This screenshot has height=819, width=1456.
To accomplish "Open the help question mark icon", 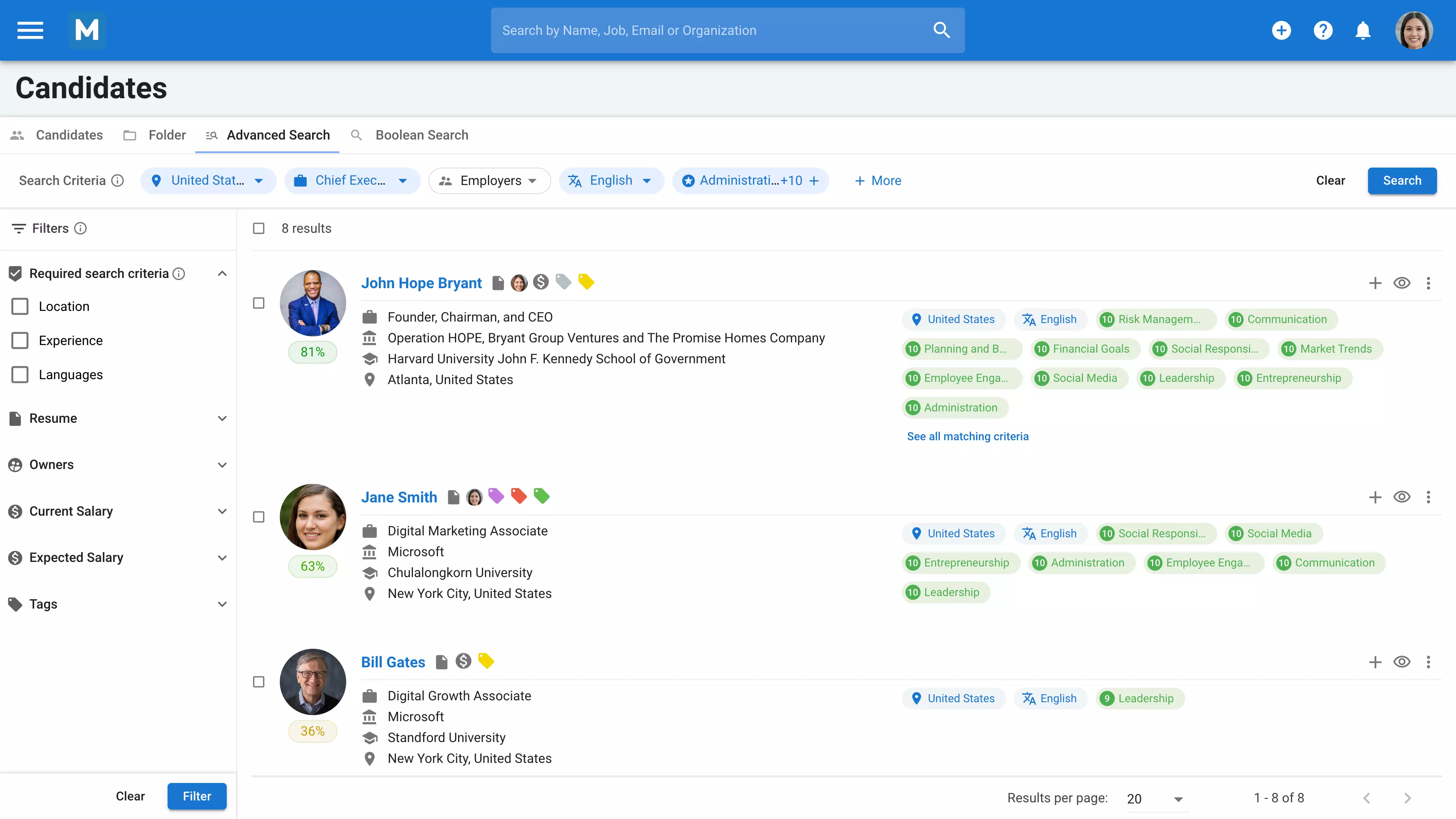I will [x=1323, y=30].
